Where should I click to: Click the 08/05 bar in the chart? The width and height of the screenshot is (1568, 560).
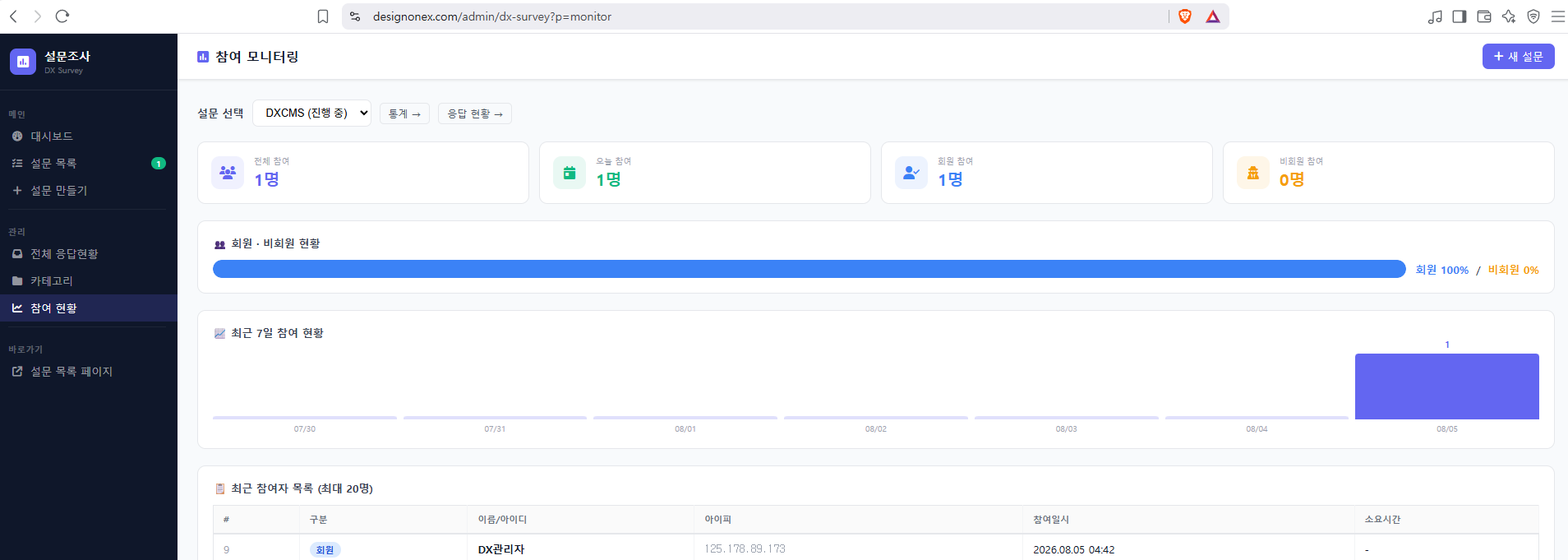point(1446,386)
